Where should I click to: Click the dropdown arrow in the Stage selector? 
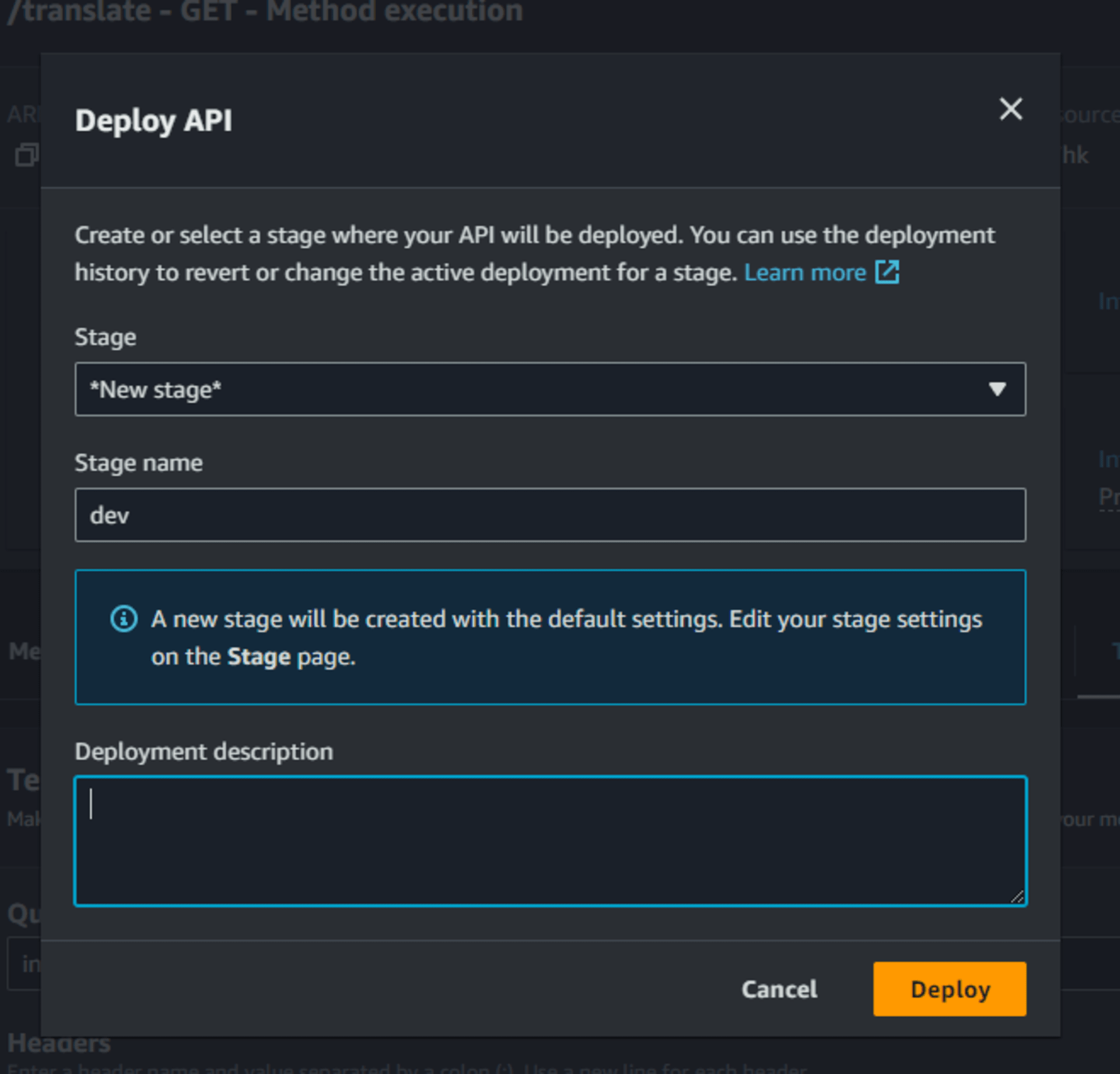[997, 389]
